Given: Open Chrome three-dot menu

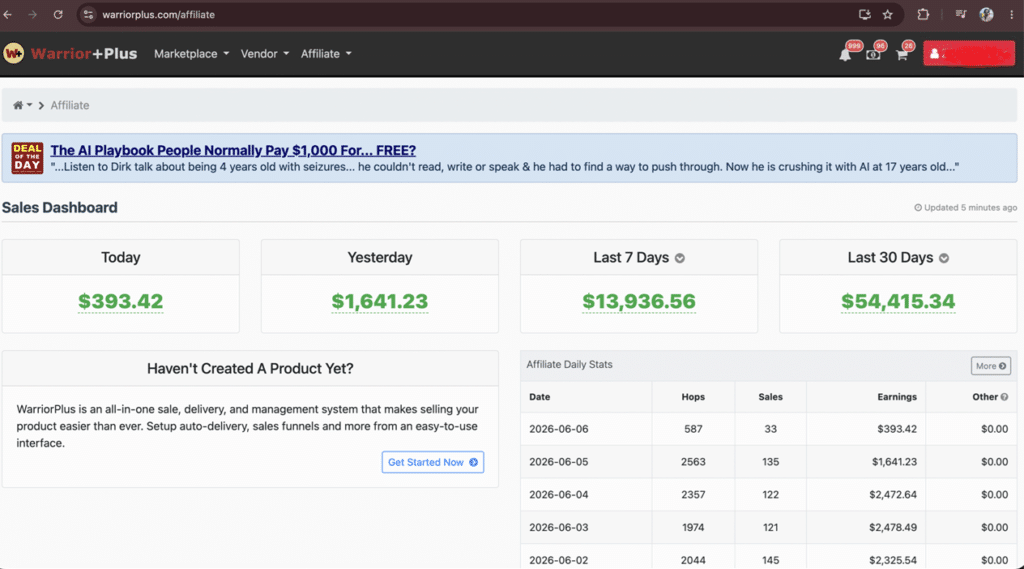Looking at the screenshot, I should [1012, 14].
